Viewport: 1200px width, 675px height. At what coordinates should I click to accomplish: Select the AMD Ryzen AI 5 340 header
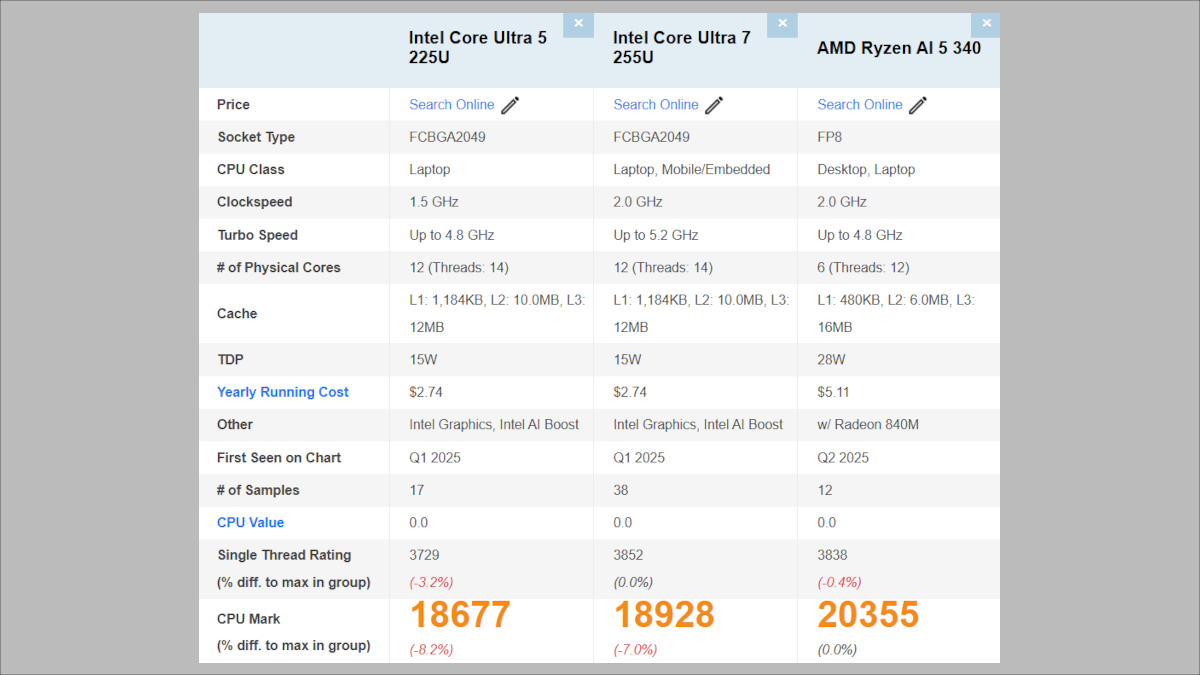tap(898, 47)
